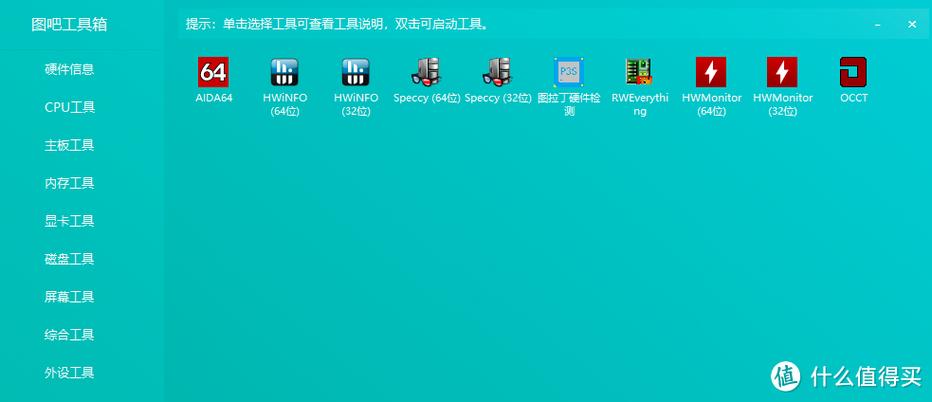Select the HWMonitor (64位) icon
Screen dimensions: 932x402
point(711,73)
